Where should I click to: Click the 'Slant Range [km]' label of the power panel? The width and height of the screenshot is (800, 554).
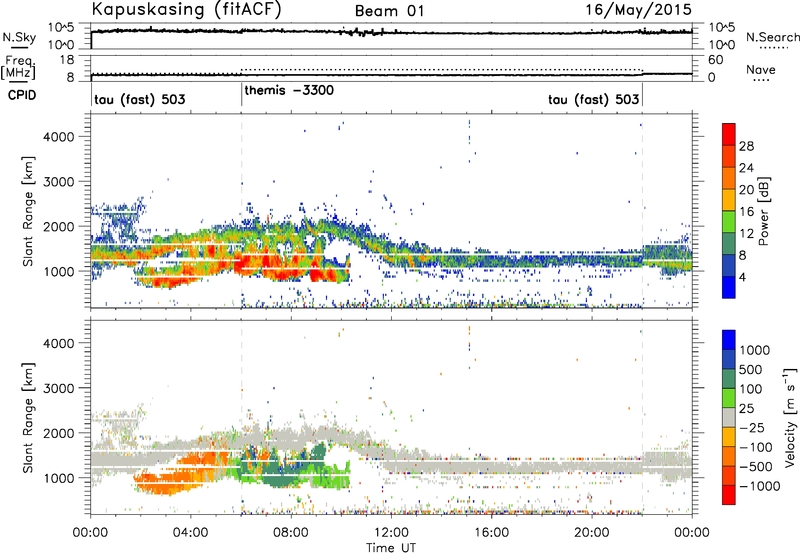28,211
